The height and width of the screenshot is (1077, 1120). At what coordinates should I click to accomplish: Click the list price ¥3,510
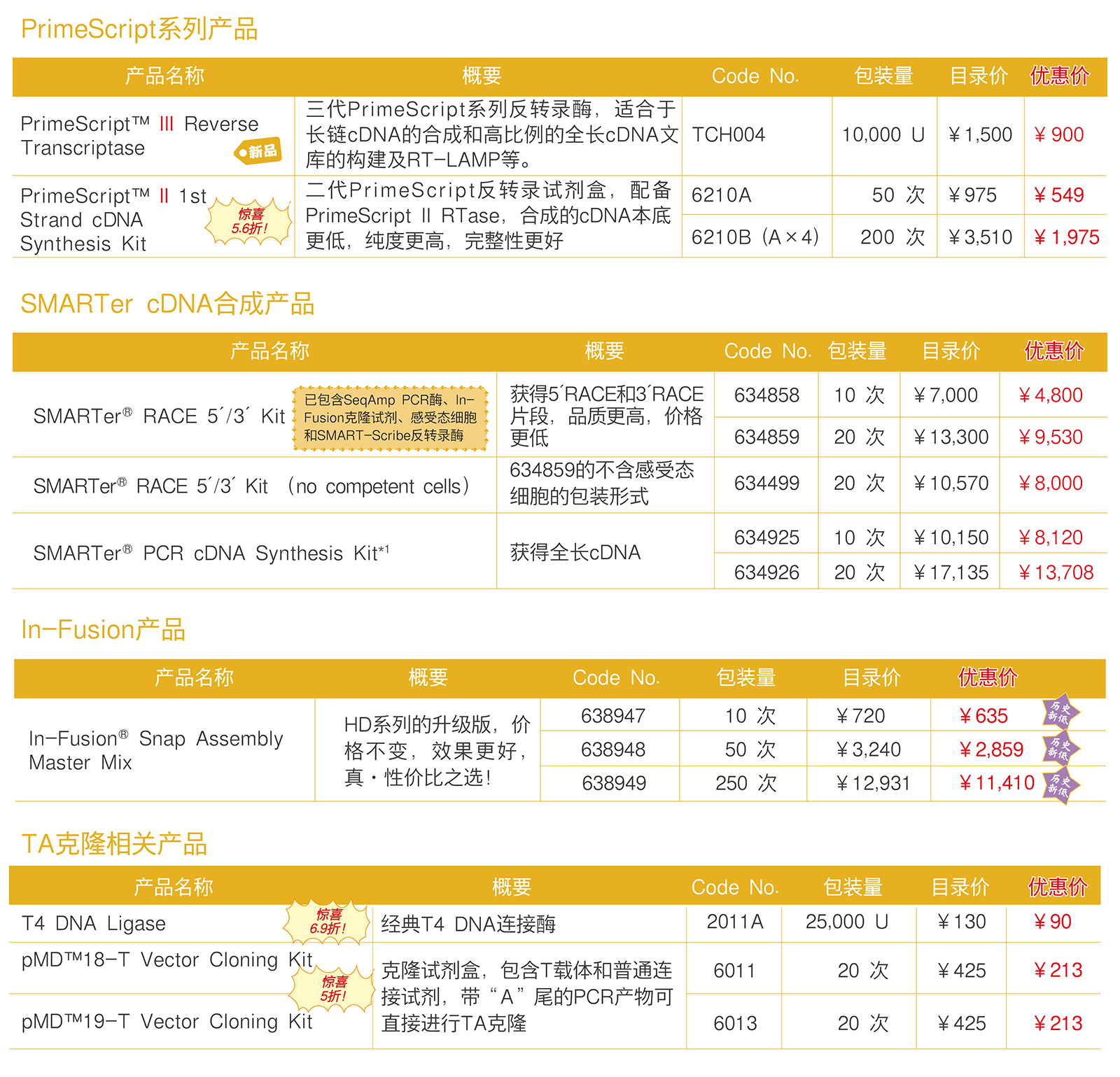click(980, 237)
